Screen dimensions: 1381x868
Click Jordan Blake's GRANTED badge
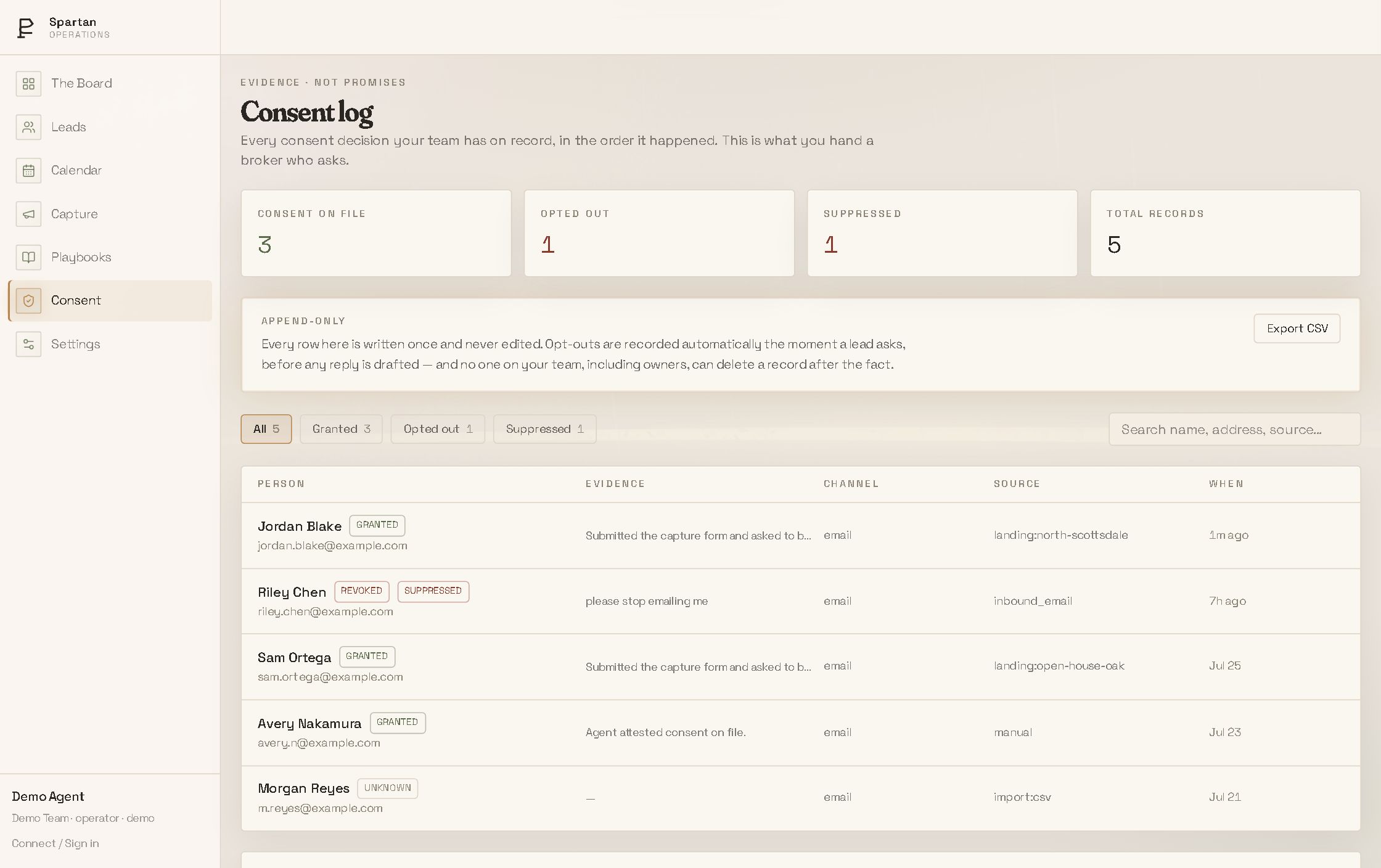377,525
